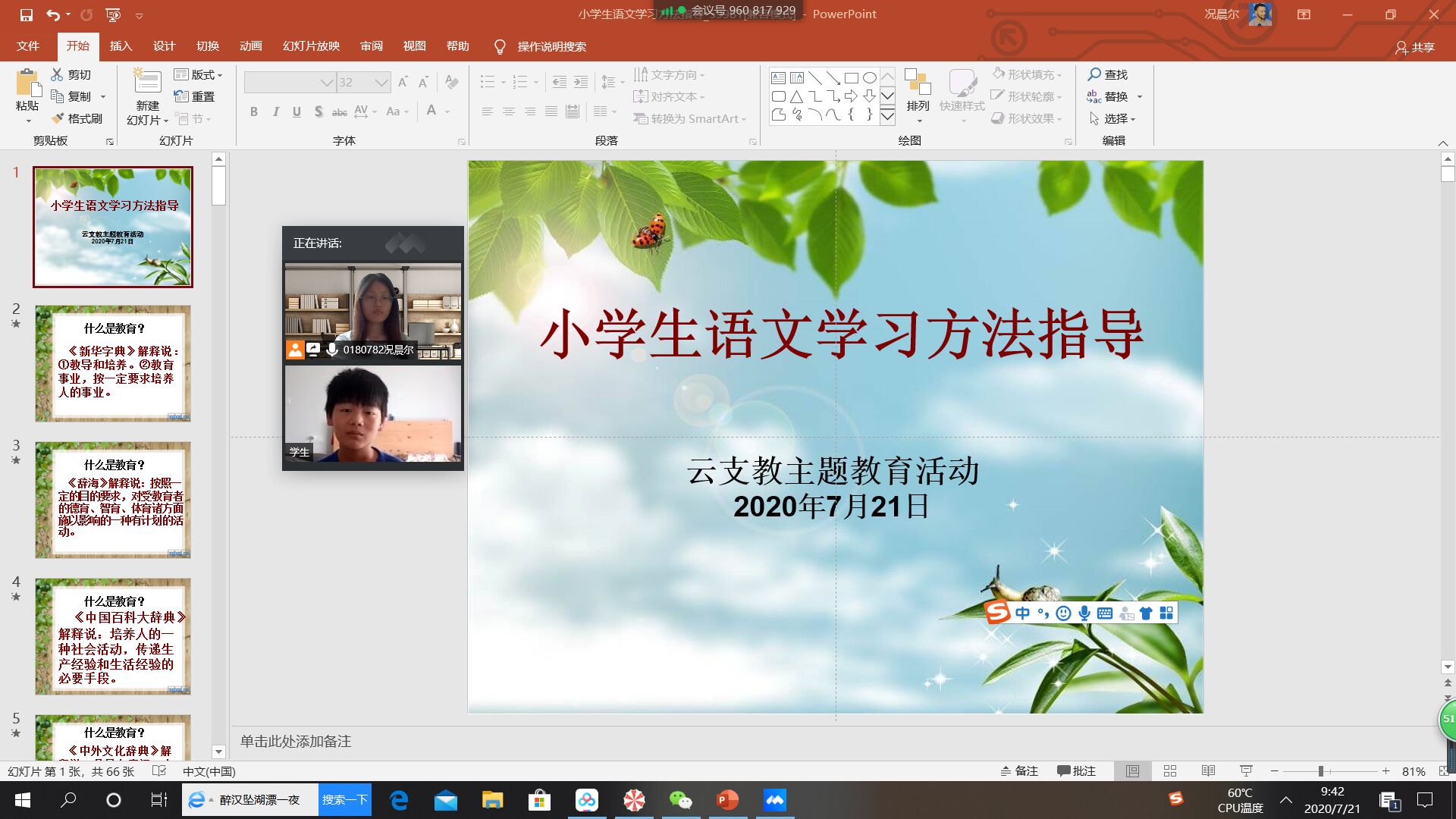The image size is (1456, 819).
Task: Open the 幻灯片放映 Slide Show tab
Action: (x=311, y=46)
